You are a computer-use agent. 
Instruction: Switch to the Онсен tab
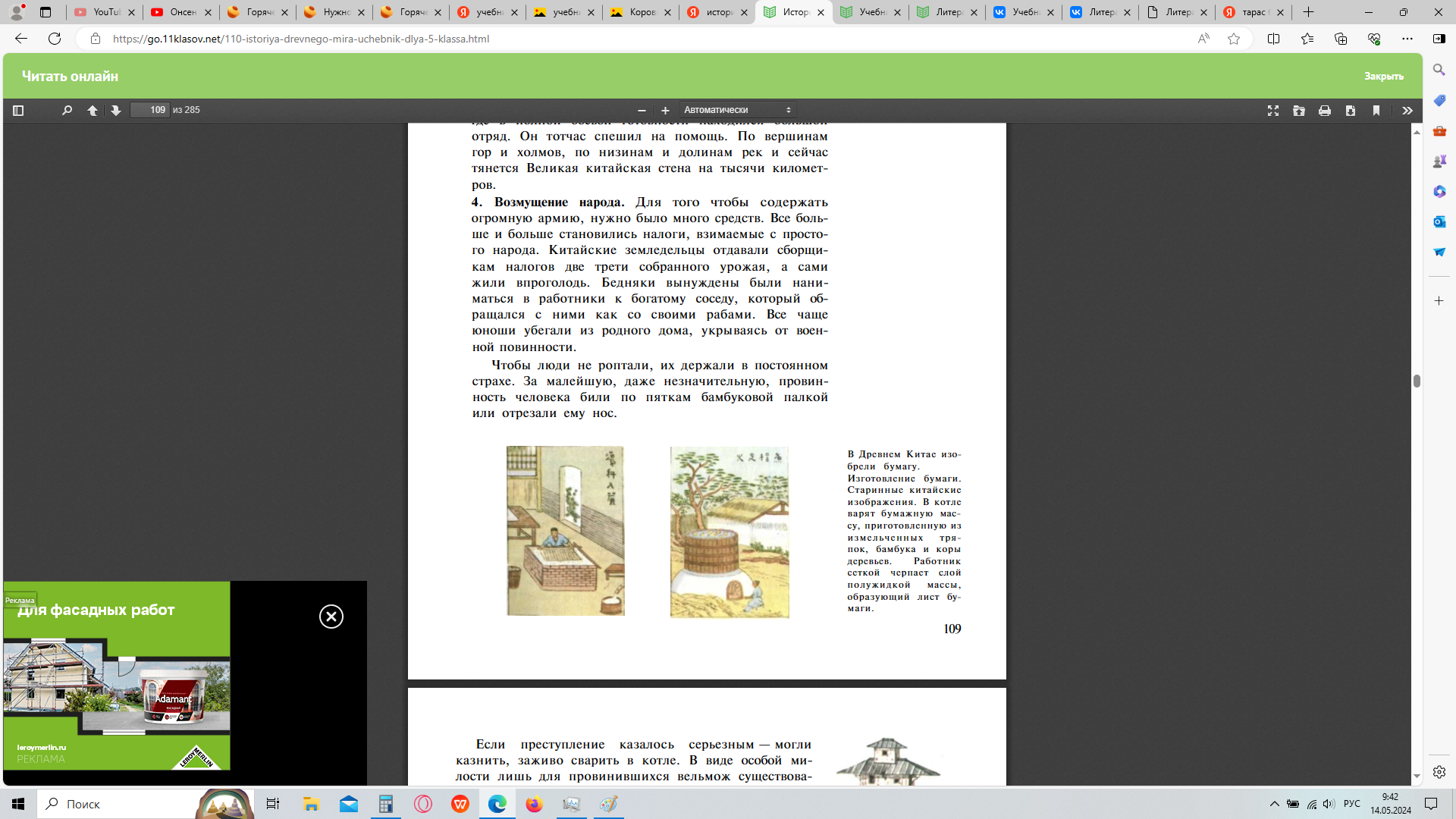coord(180,12)
